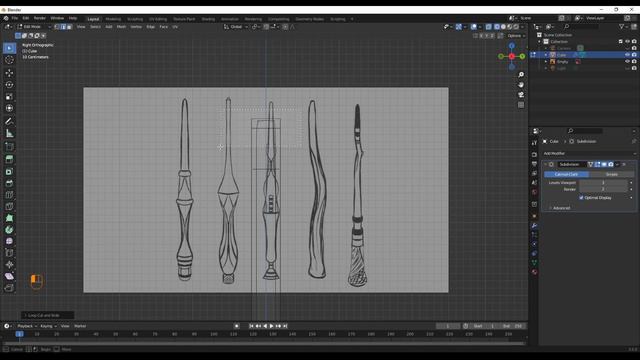Open the Render menu

click(x=40, y=18)
